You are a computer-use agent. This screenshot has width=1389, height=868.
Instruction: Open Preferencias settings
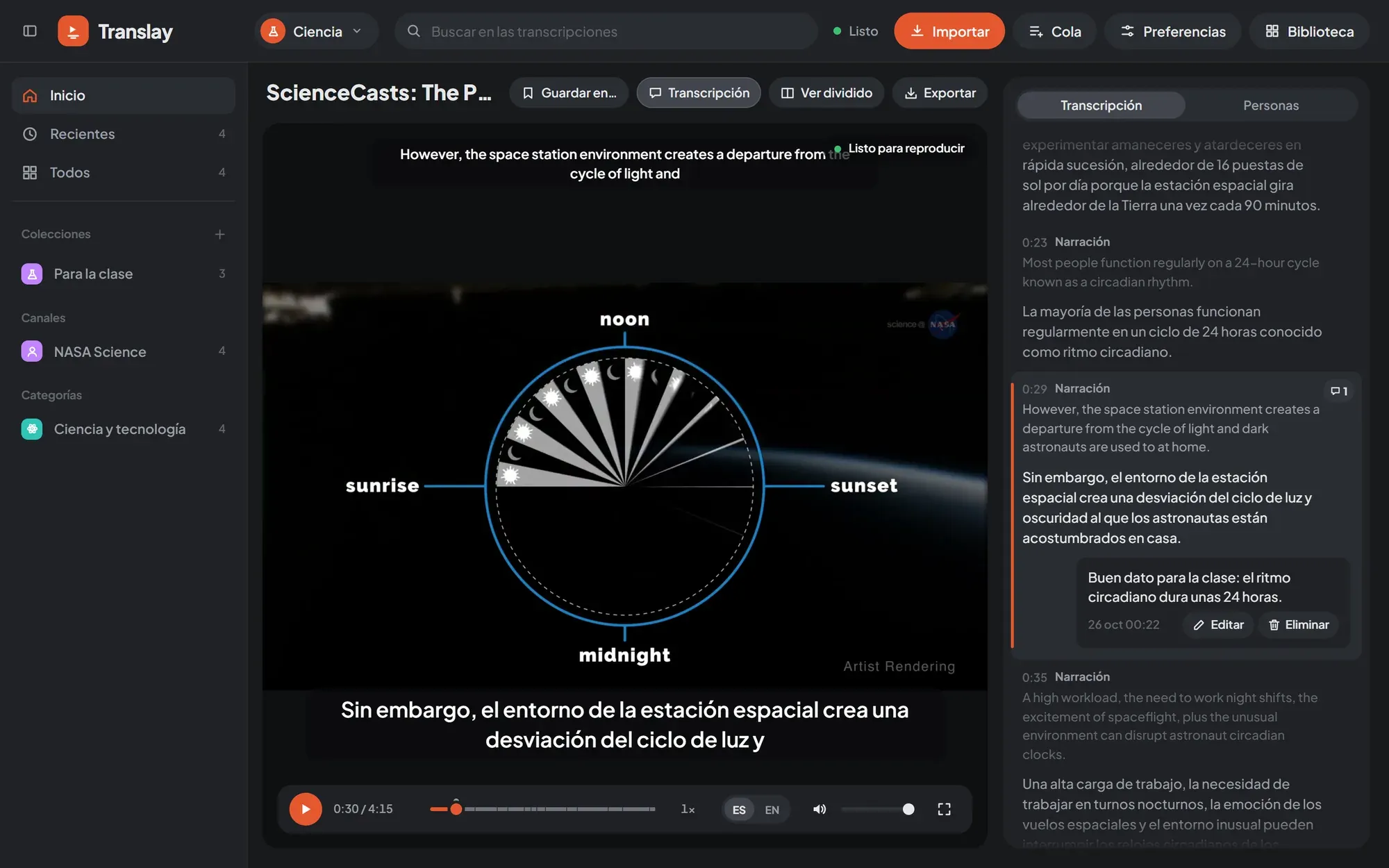tap(1172, 31)
